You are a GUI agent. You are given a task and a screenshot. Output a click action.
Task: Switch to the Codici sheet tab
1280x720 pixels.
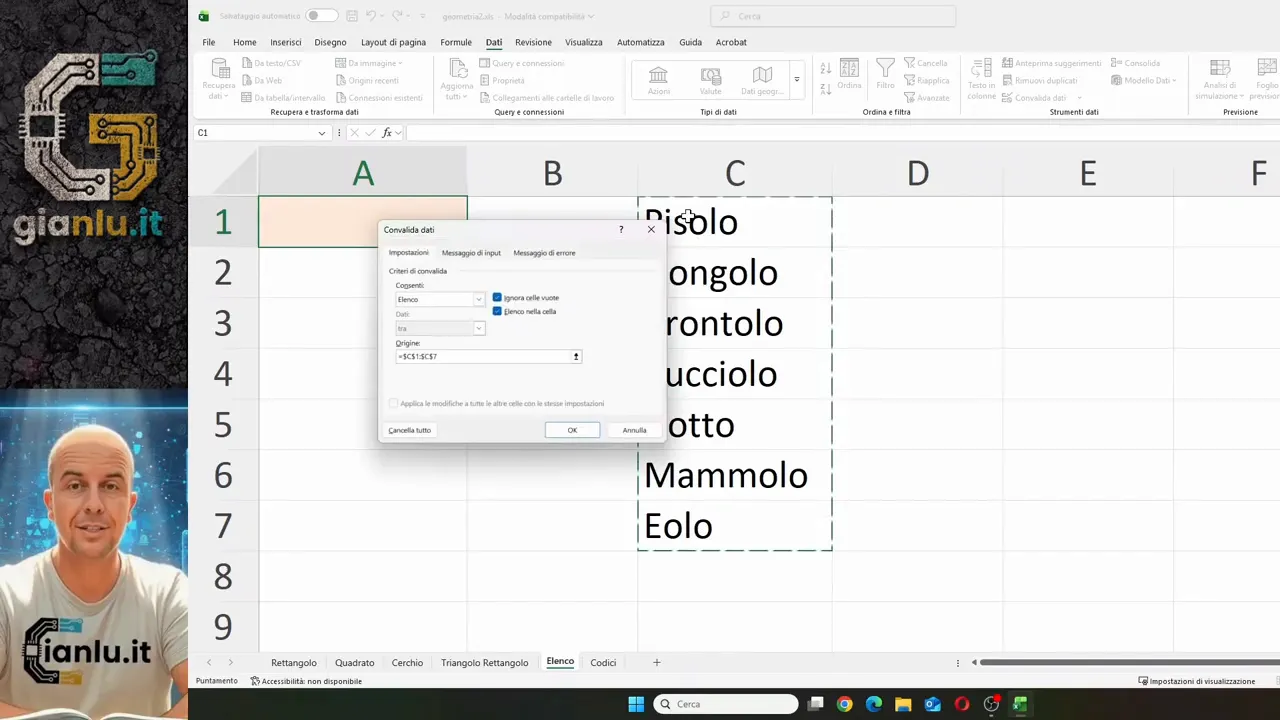603,662
